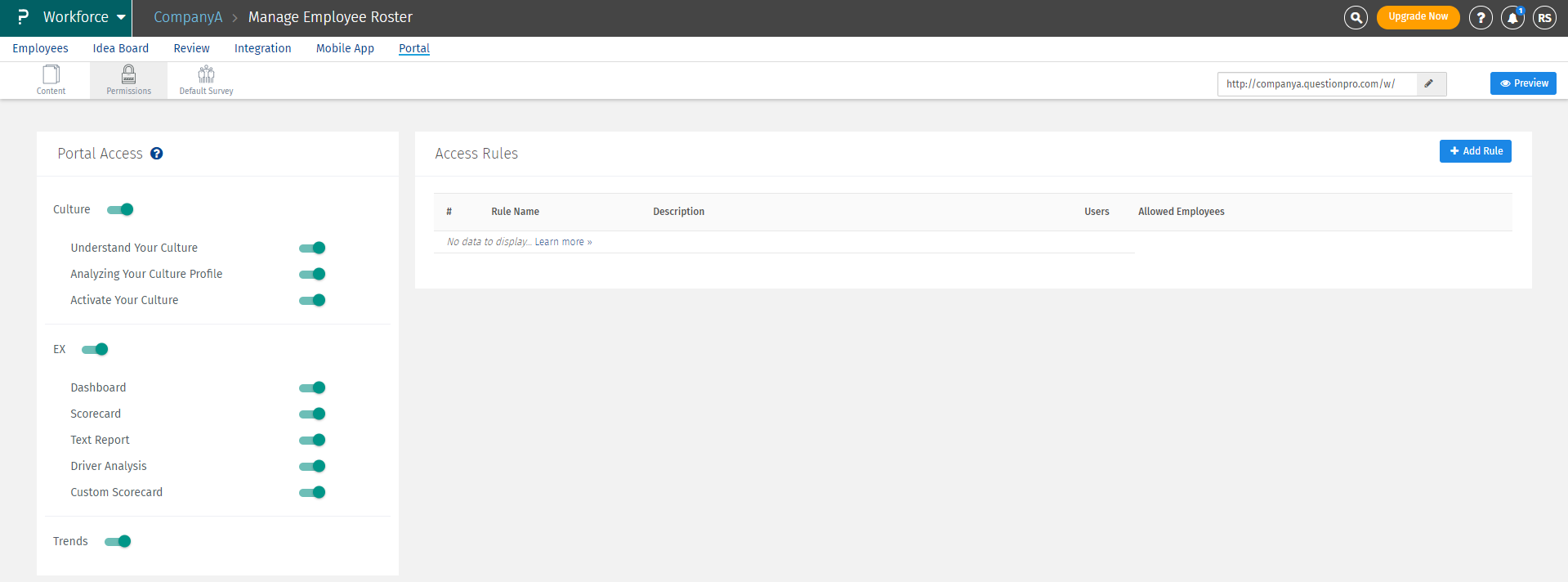Toggle Analyzing Your Culture Profile switch
This screenshot has height=582, width=1568.
pyautogui.click(x=312, y=274)
